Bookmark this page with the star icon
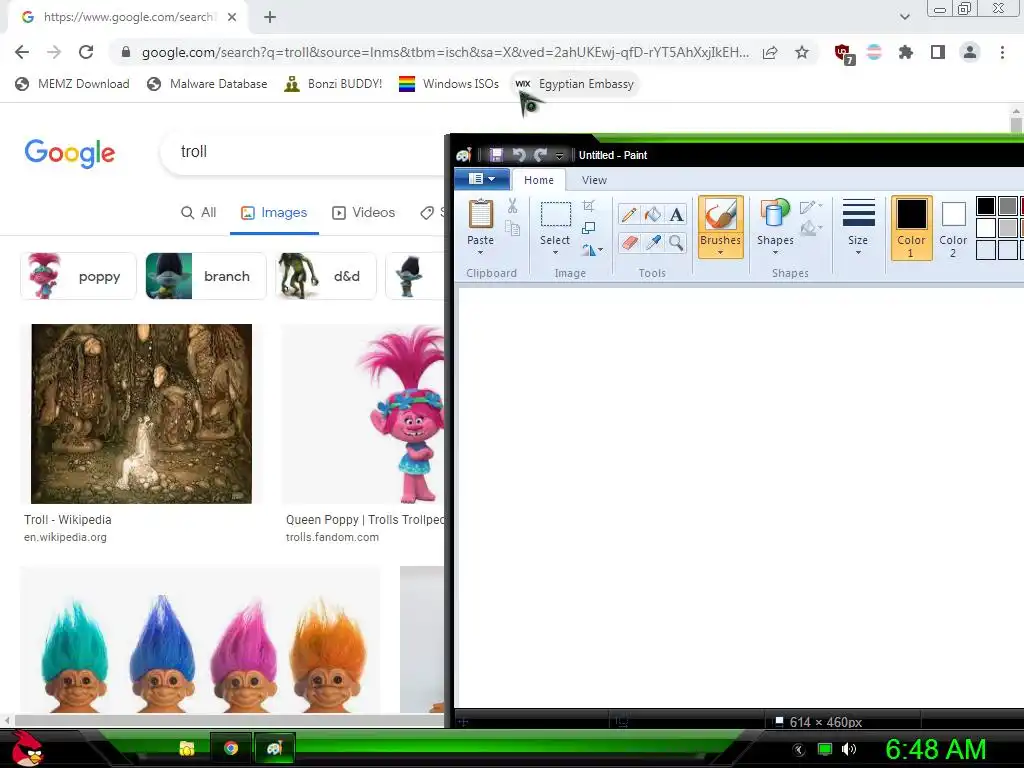The height and width of the screenshot is (768, 1024). point(802,52)
